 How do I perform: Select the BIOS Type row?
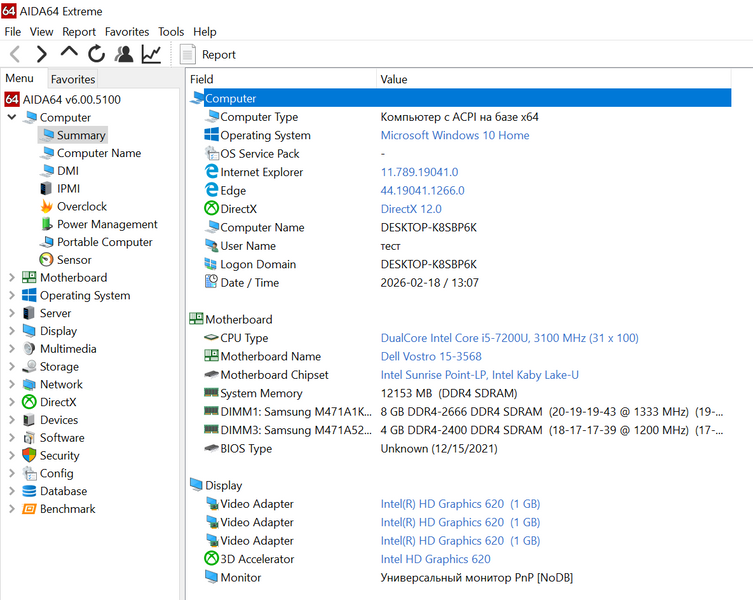460,449
